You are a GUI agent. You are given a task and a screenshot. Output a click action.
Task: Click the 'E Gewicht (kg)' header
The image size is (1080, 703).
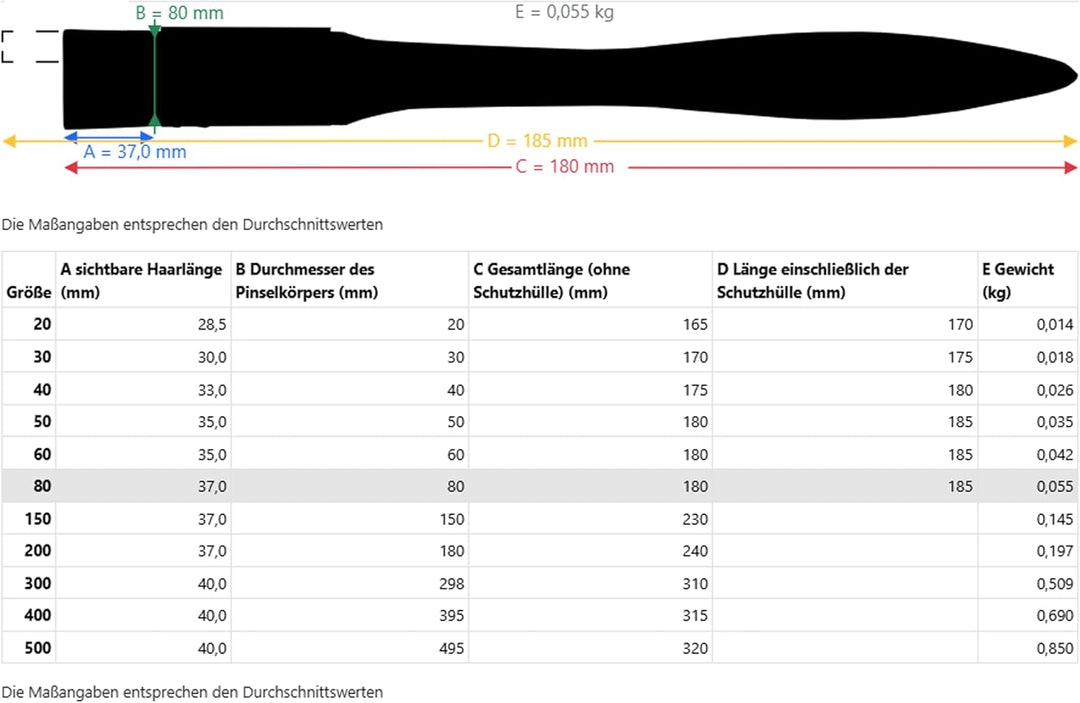click(1028, 280)
